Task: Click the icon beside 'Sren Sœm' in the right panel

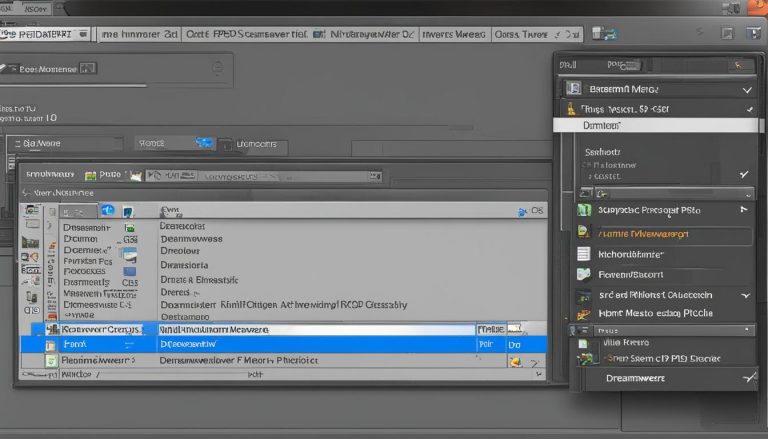Action: 585,360
